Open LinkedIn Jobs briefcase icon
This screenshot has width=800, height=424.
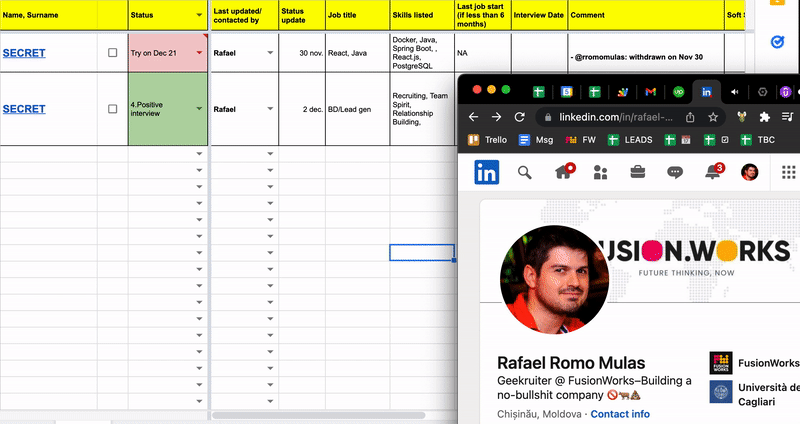638,172
